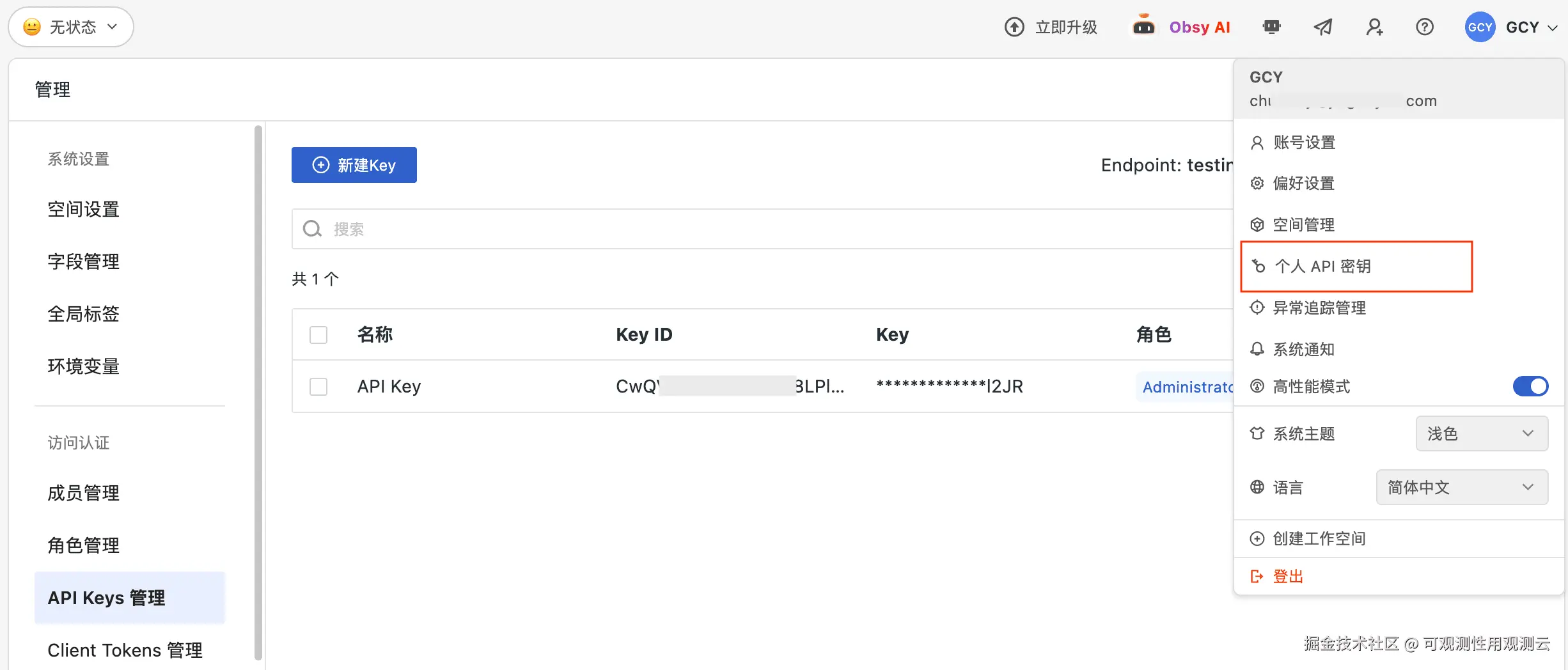Open the system theme dropdown
The width and height of the screenshot is (1568, 670).
(1481, 433)
